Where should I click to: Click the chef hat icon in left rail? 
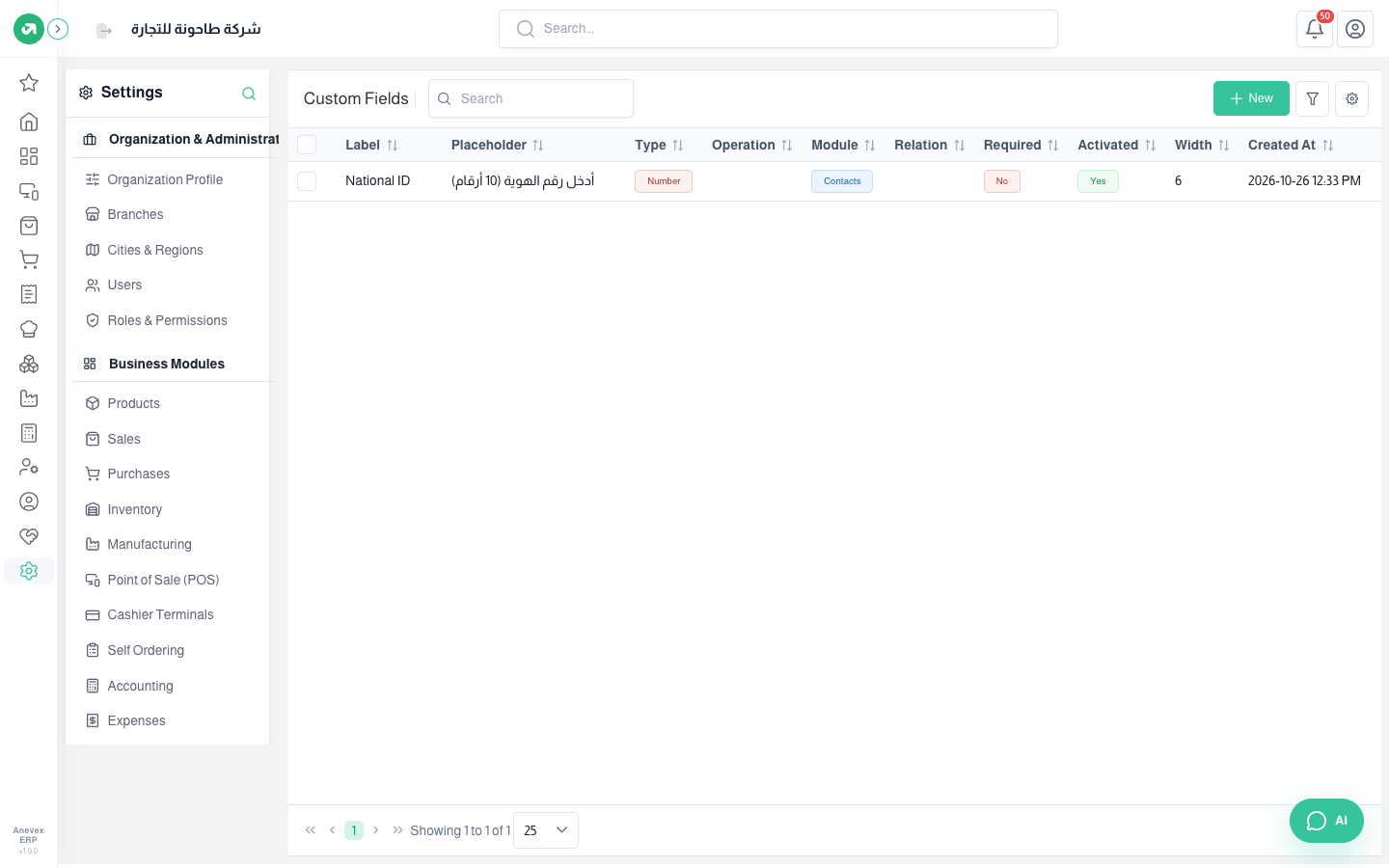click(29, 329)
